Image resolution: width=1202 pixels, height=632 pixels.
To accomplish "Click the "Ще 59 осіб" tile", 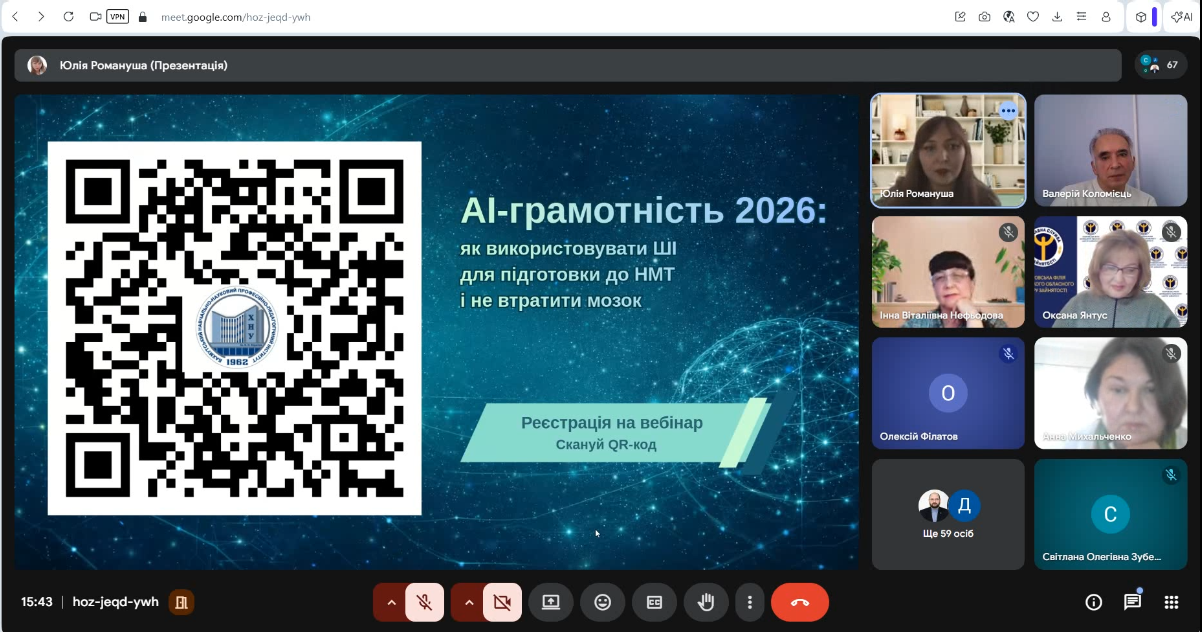I will (x=948, y=514).
